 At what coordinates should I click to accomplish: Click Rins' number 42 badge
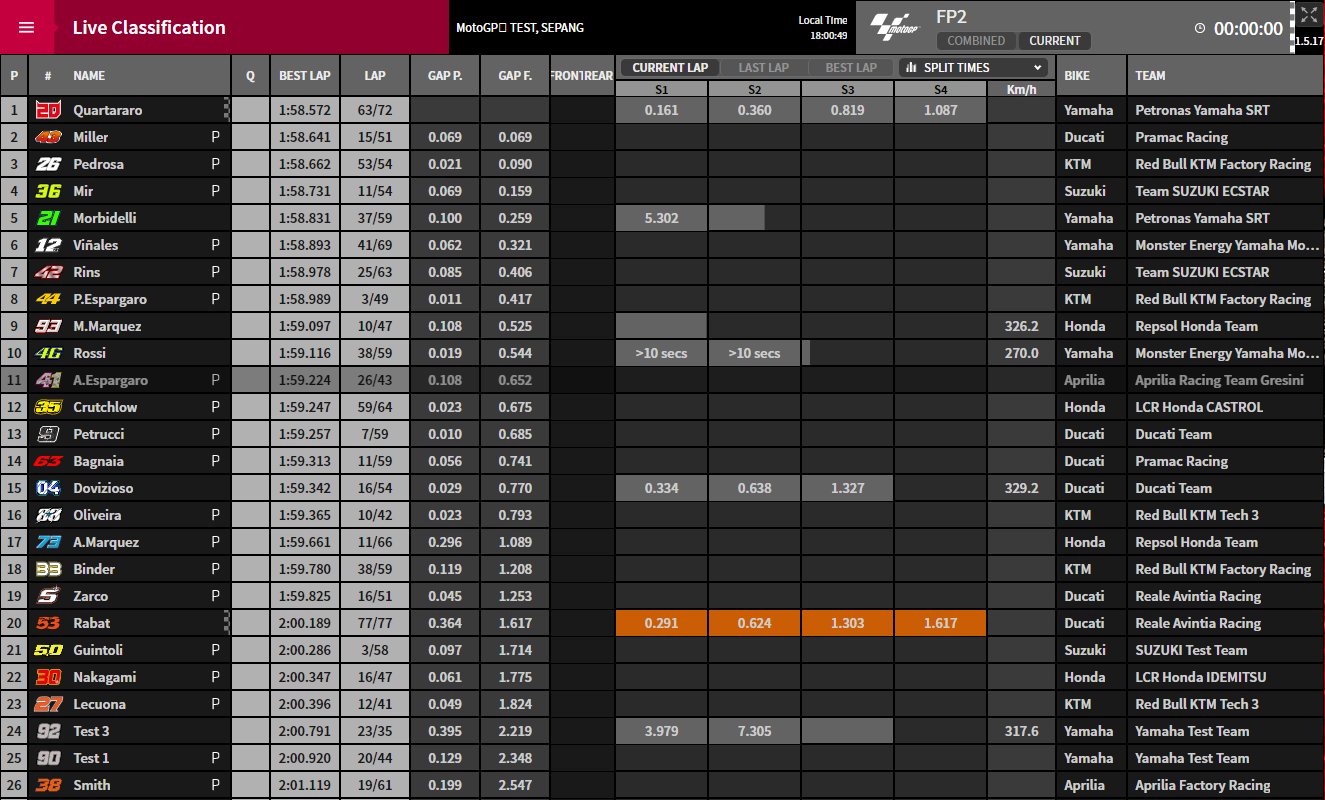tap(48, 272)
